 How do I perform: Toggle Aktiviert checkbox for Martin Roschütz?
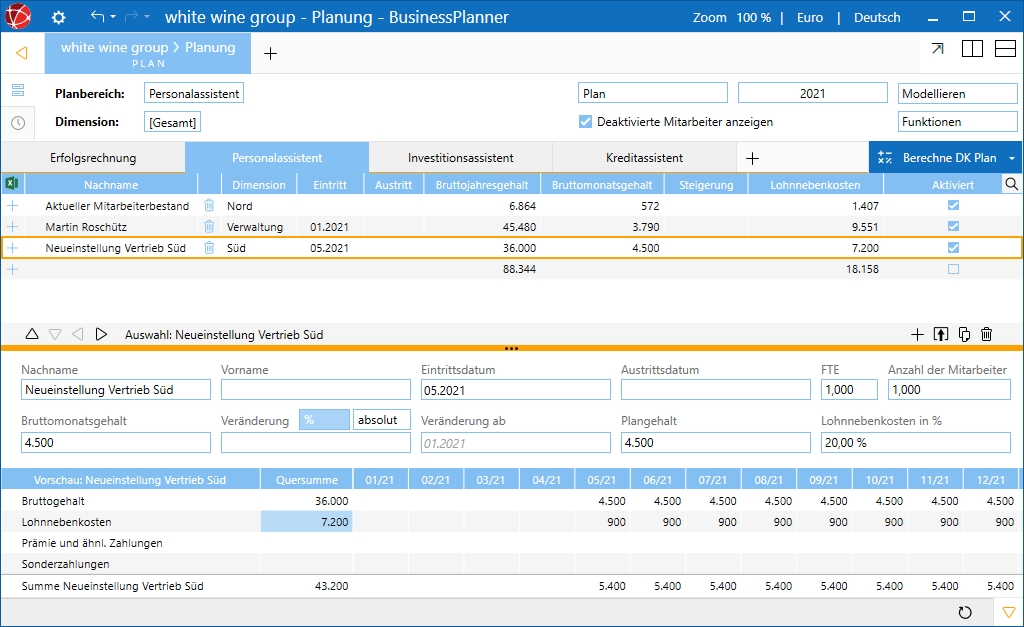coord(953,226)
